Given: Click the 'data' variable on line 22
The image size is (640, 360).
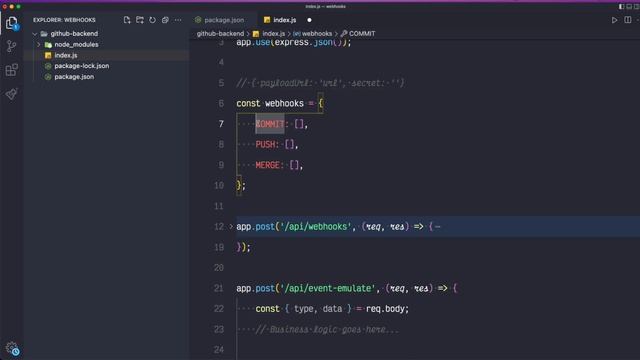Looking at the screenshot, I should [x=332, y=309].
